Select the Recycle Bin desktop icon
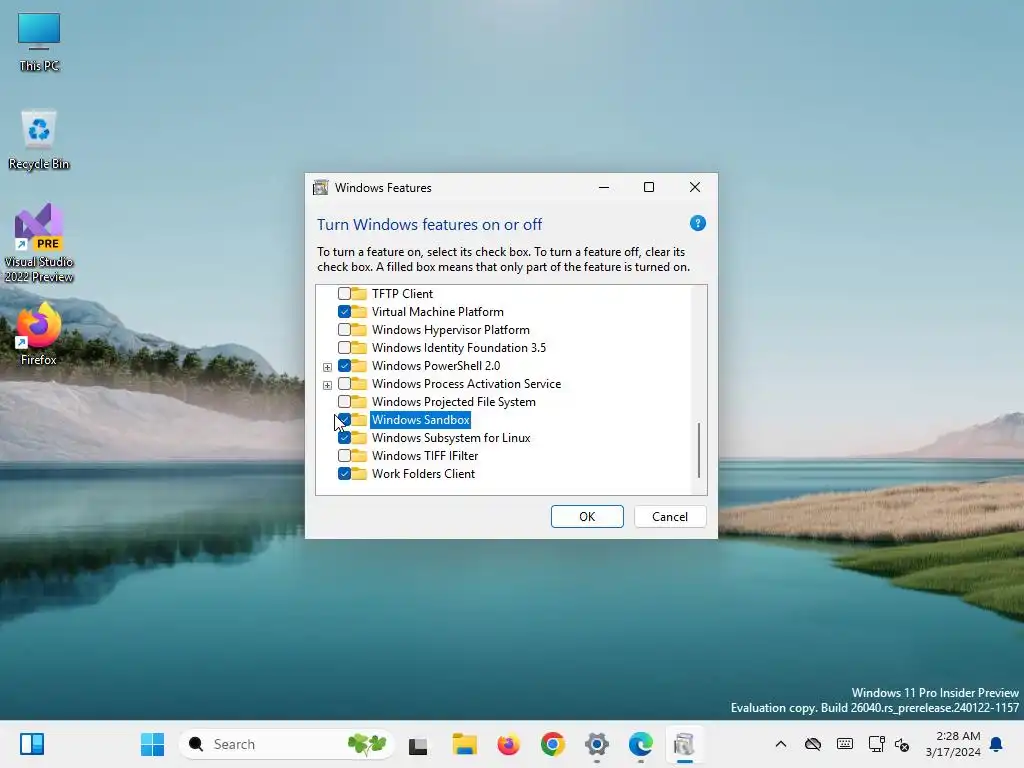This screenshot has width=1024, height=768. (x=39, y=140)
